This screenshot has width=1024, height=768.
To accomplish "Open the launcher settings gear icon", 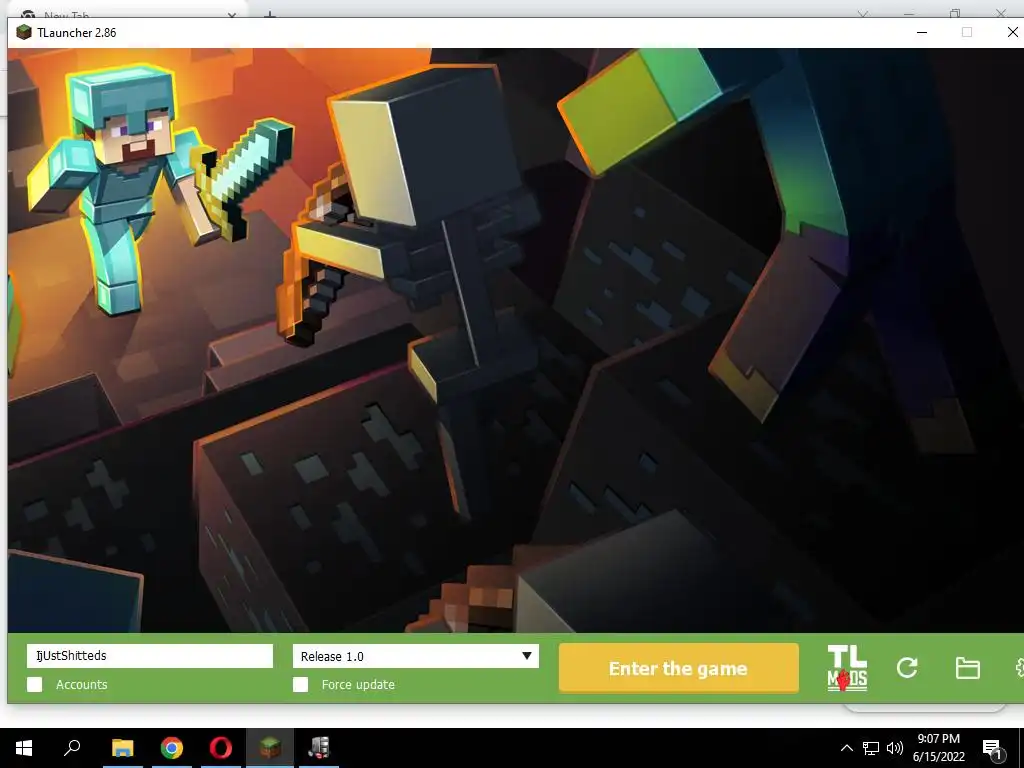I will 1019,668.
